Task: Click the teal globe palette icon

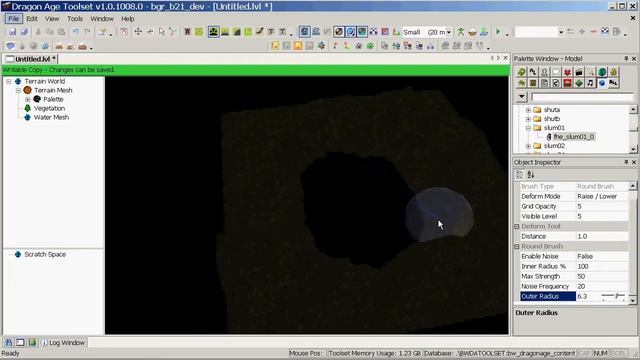Action: [602, 72]
